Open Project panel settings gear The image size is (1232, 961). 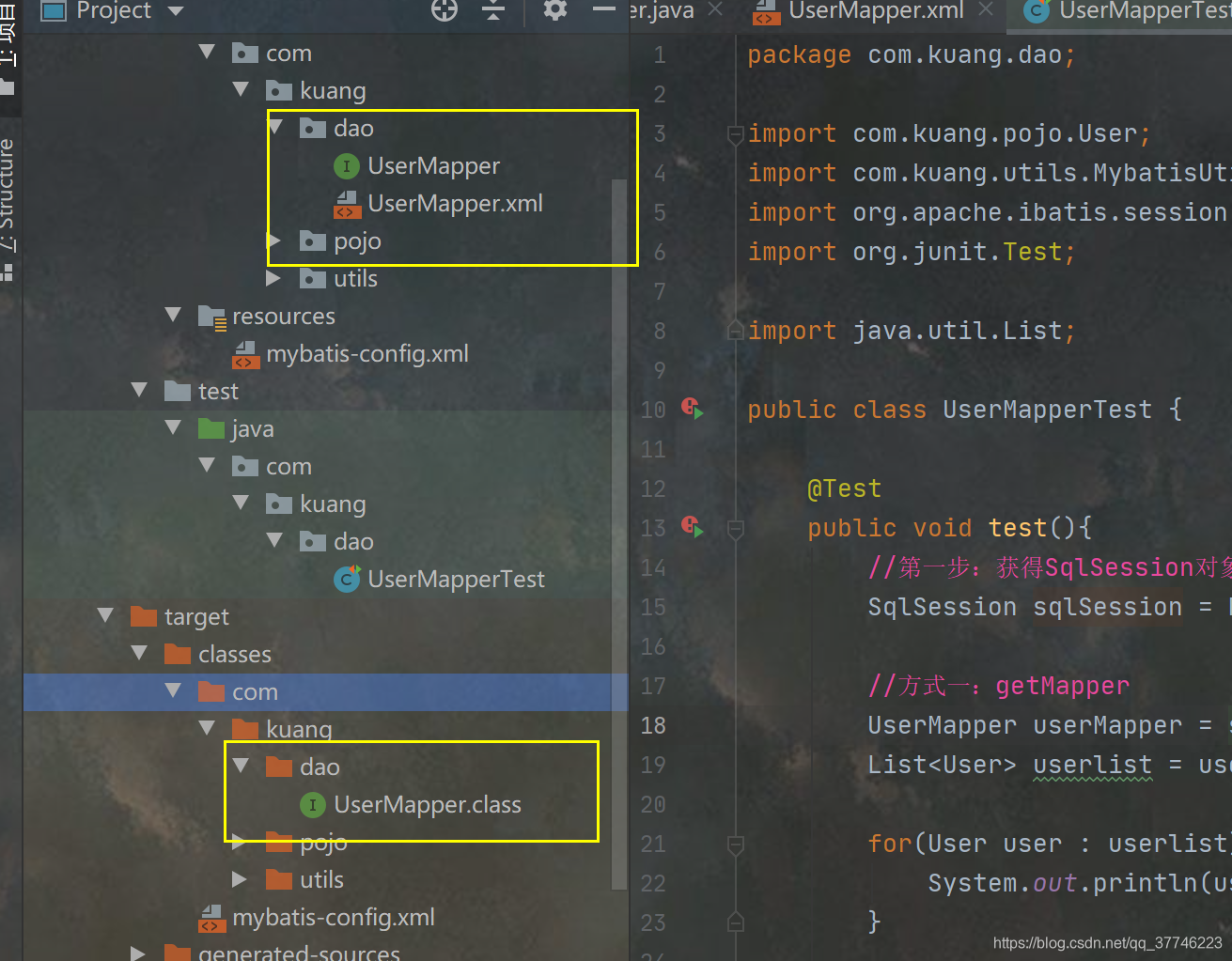pos(555,10)
